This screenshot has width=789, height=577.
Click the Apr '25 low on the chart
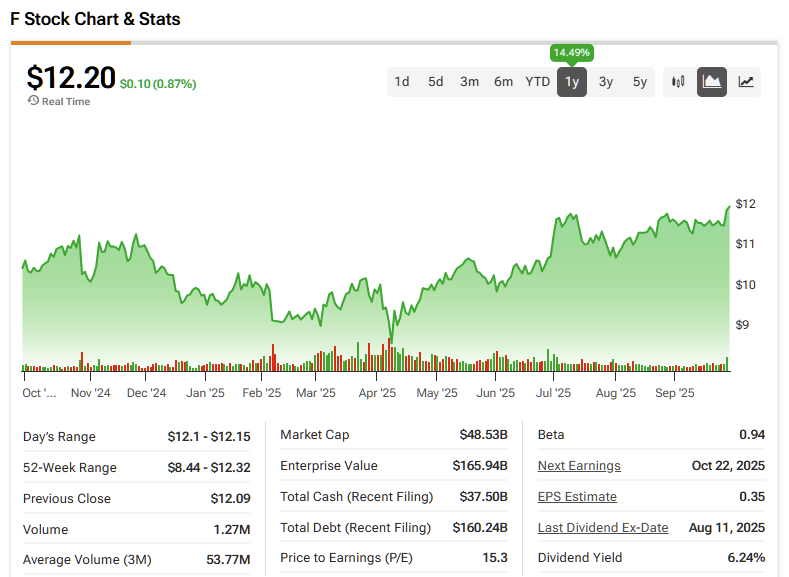coord(391,338)
